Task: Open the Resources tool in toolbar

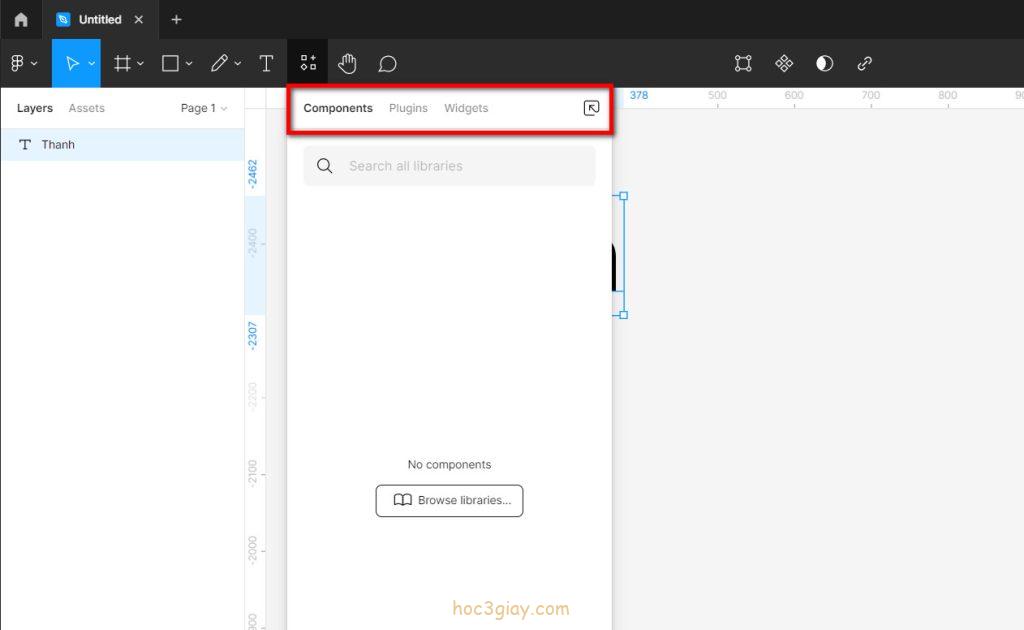Action: click(x=308, y=64)
